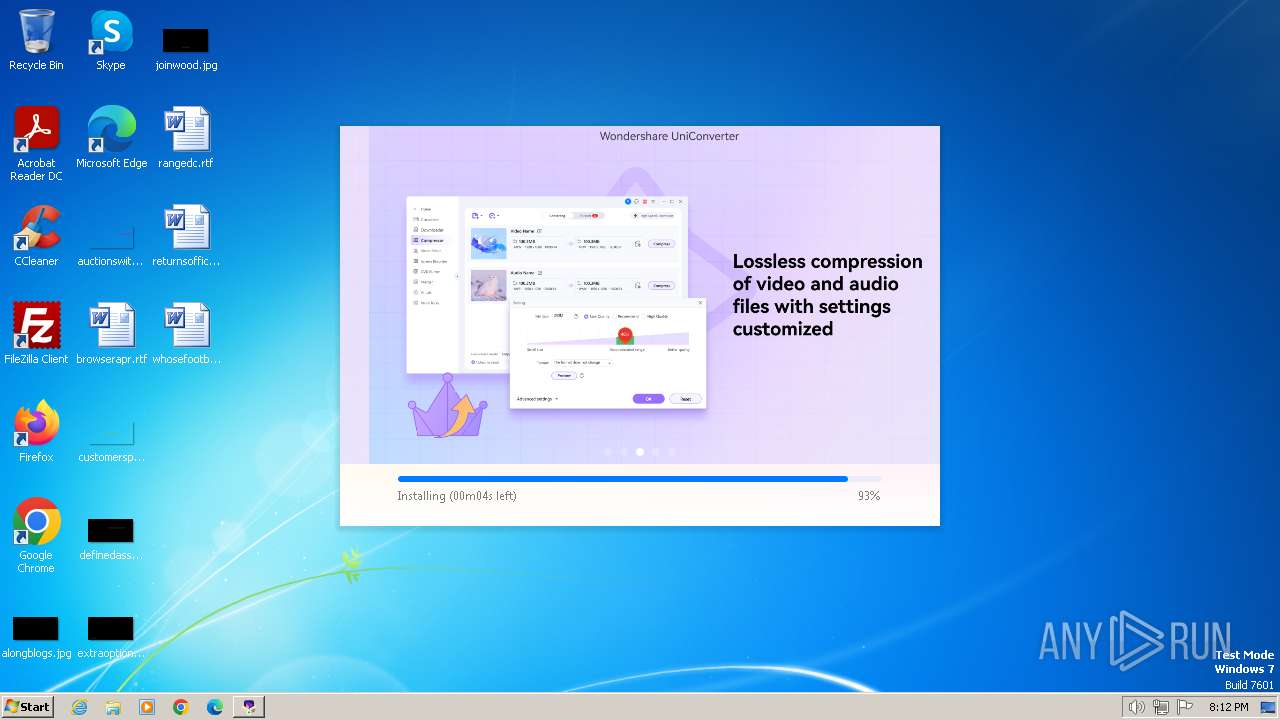The width and height of the screenshot is (1280, 720).
Task: Switch to the UniConverter installer taskbar button
Action: 249,707
